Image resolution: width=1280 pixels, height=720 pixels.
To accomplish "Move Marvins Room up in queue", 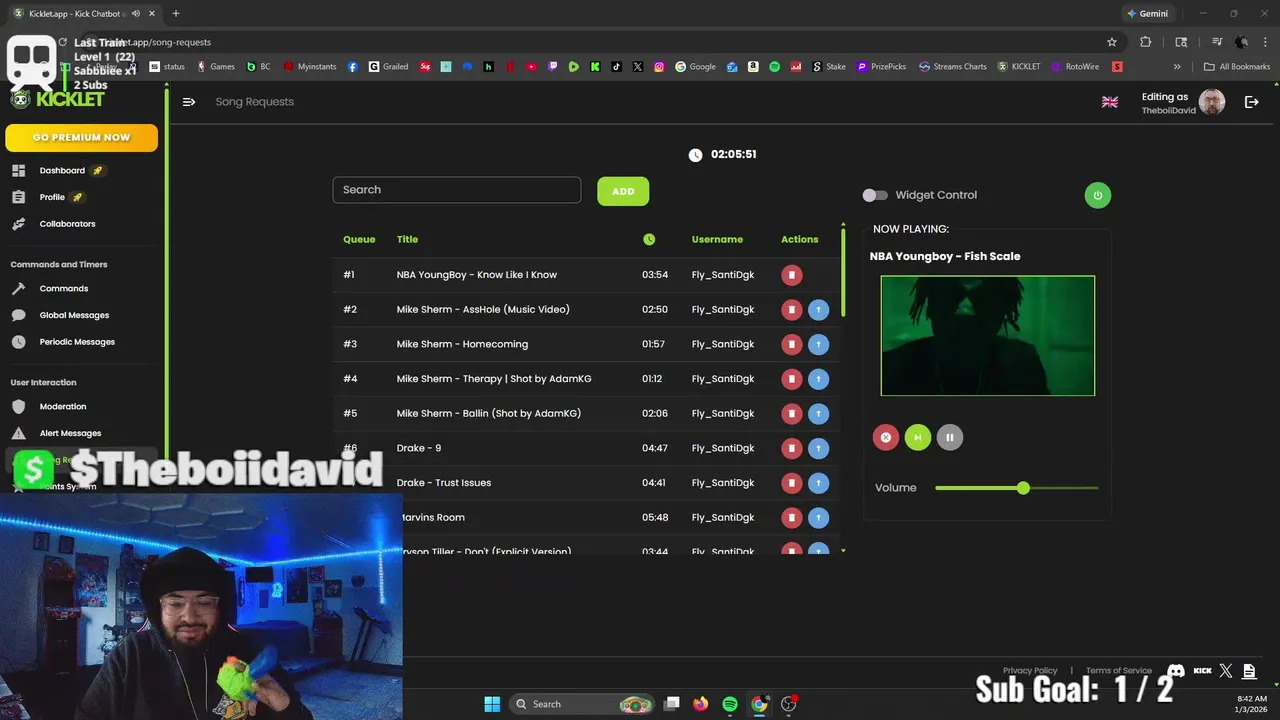I will point(818,518).
